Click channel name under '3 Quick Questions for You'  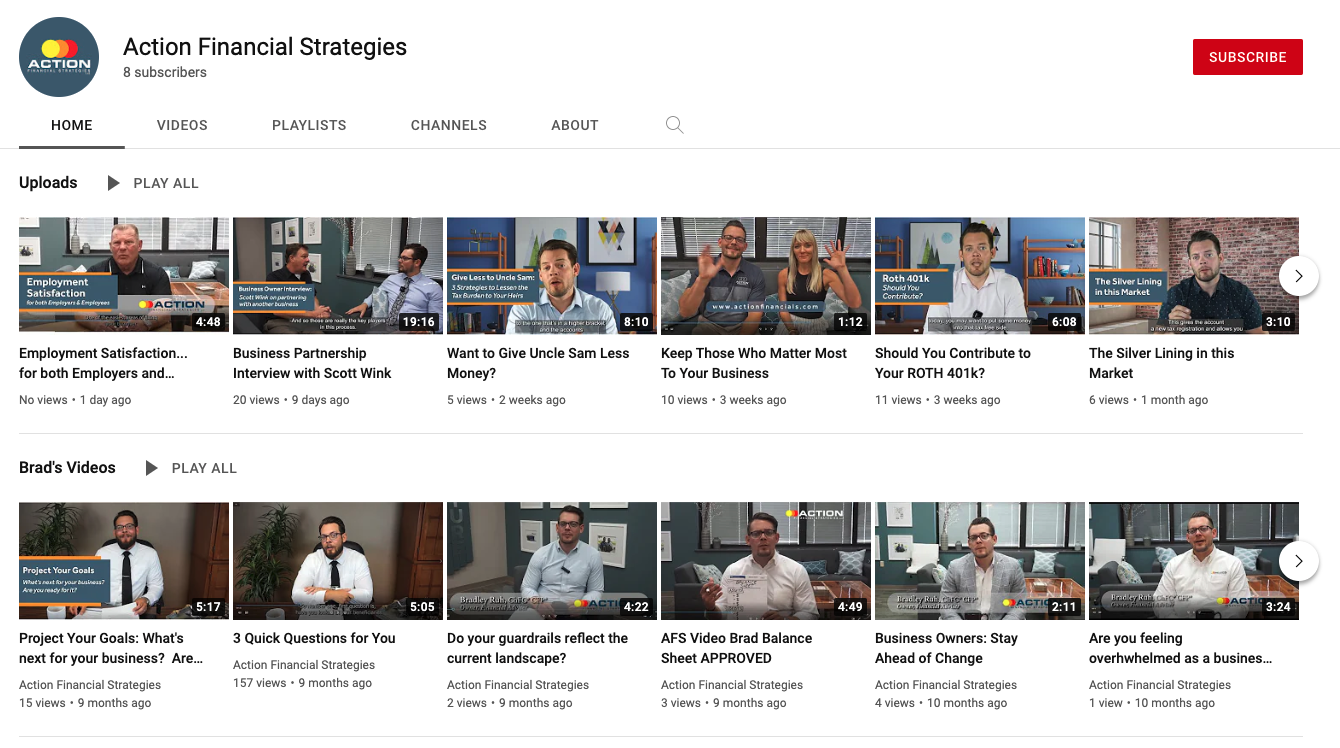[x=304, y=665]
